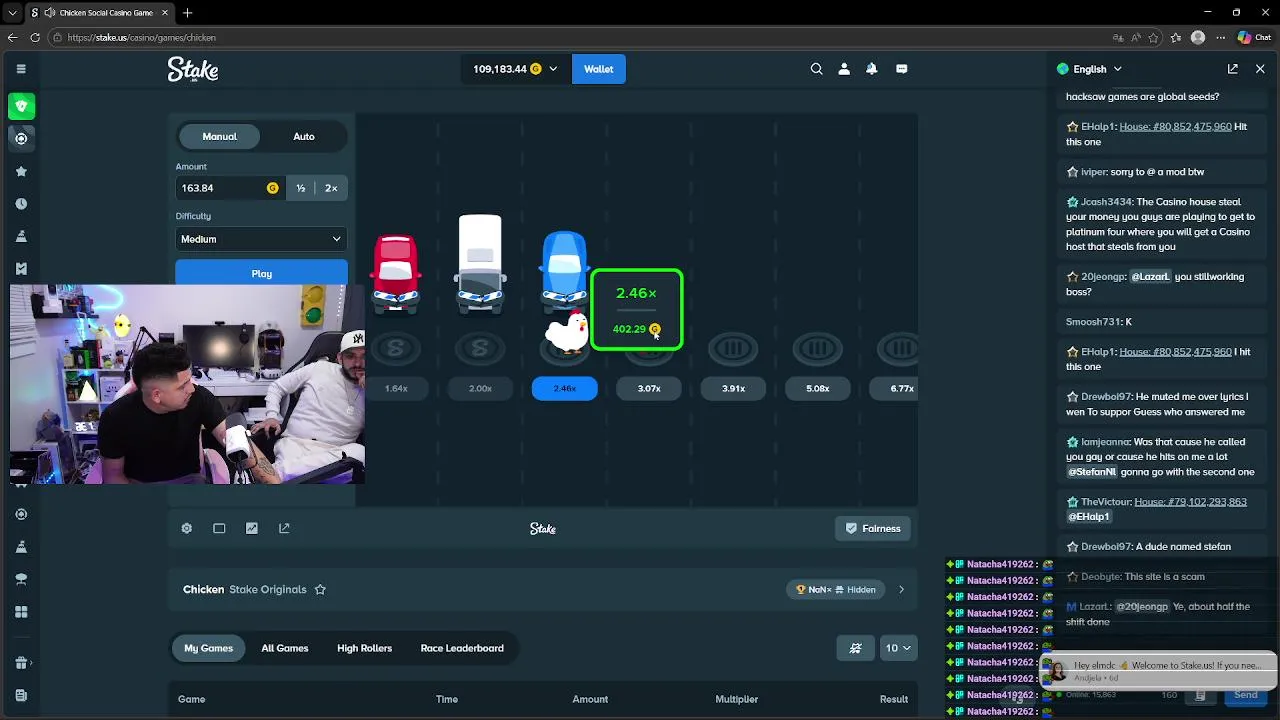Open the Wallet
The height and width of the screenshot is (720, 1280).
(x=599, y=69)
